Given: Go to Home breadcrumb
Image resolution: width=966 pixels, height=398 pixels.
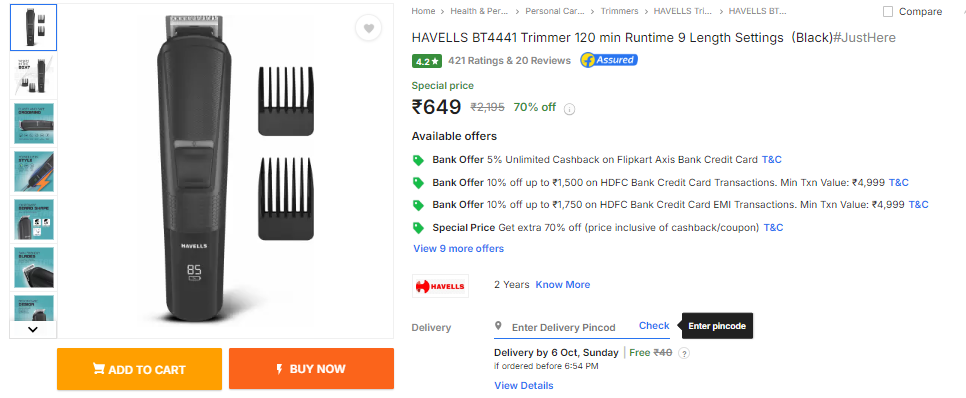Looking at the screenshot, I should coord(423,11).
